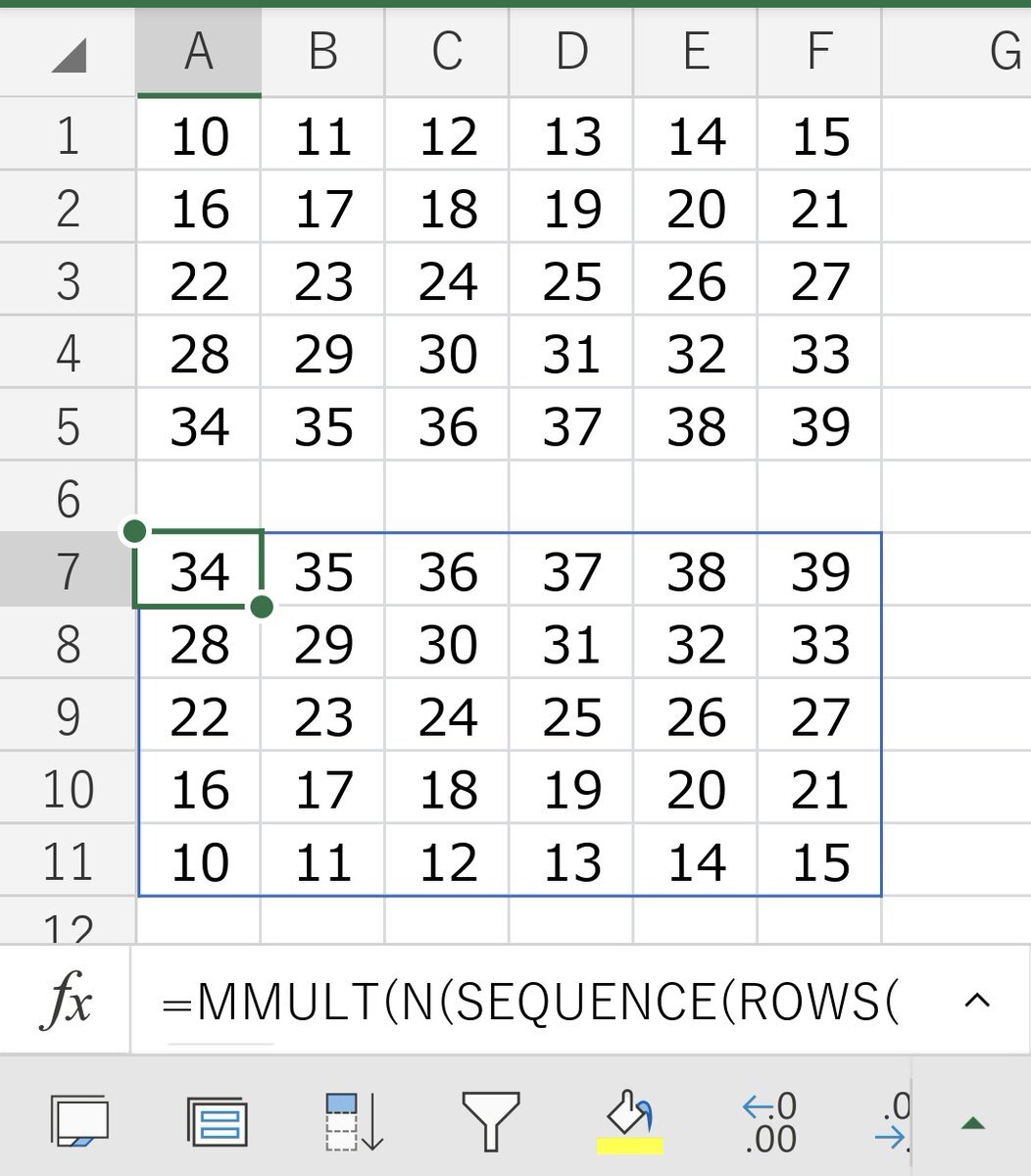
Task: Tap the funnel filter icon
Action: (x=490, y=1121)
